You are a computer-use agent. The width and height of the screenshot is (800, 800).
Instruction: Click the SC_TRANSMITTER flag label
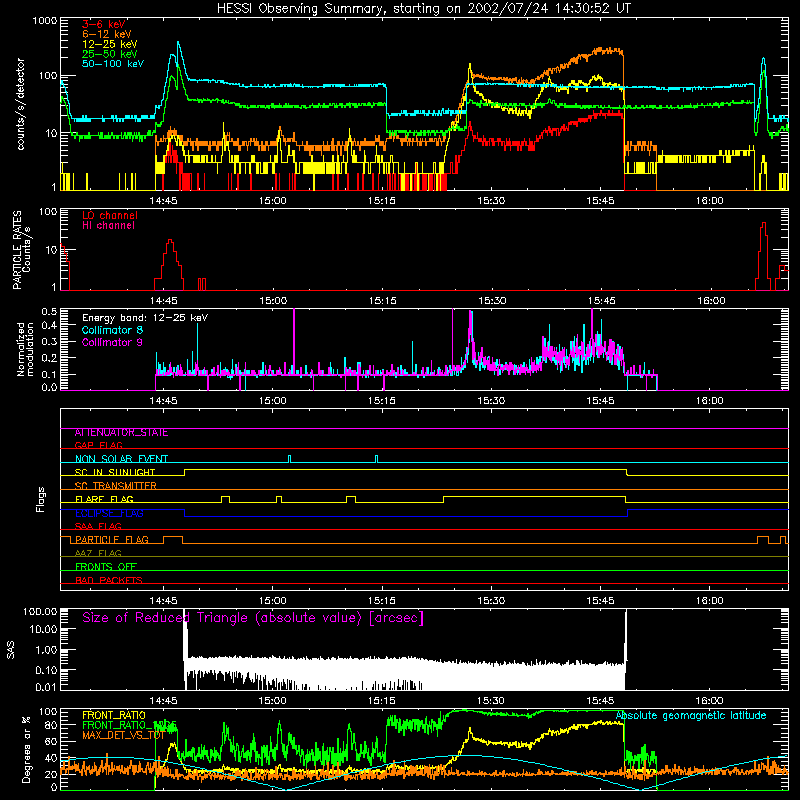[x=116, y=486]
